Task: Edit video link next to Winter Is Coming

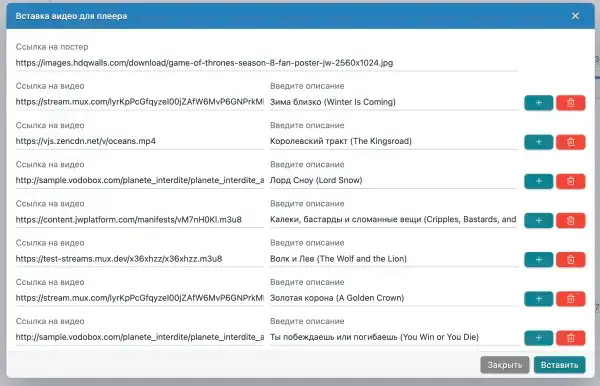Action: pos(140,102)
